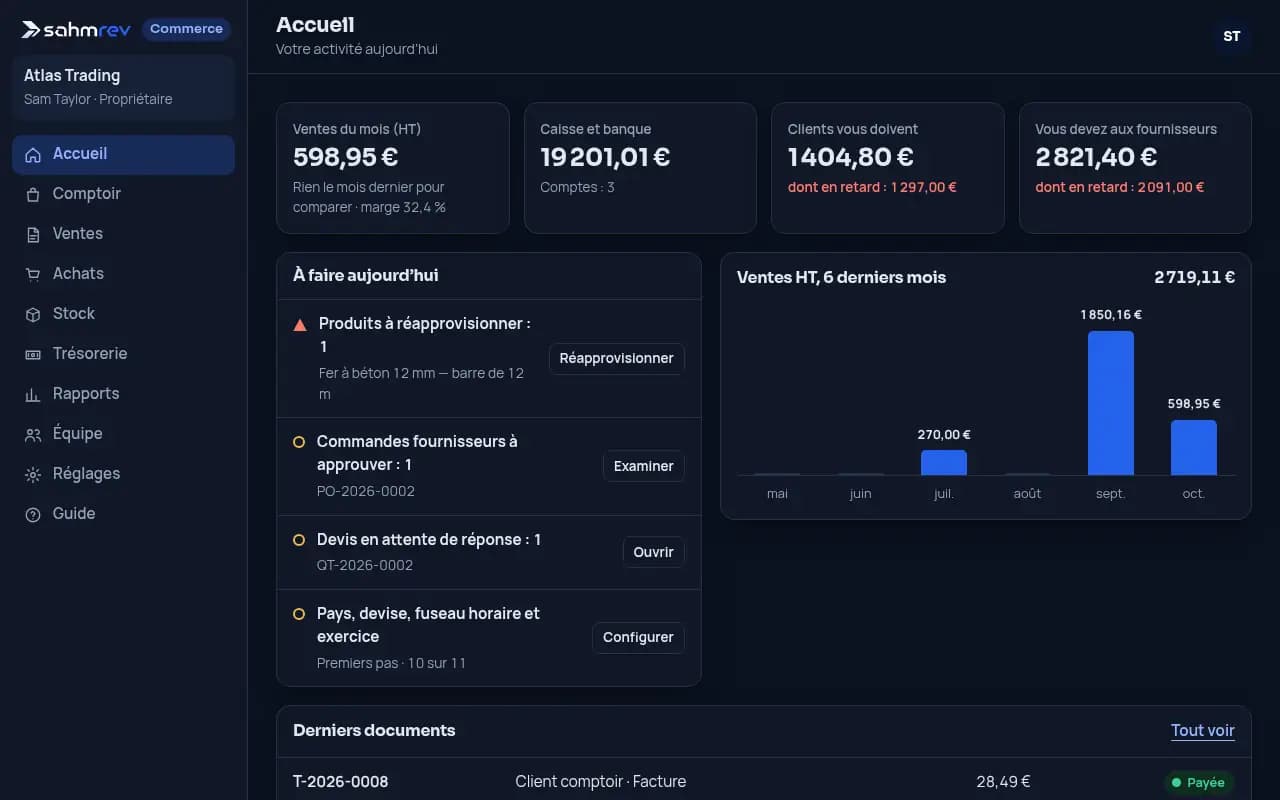This screenshot has height=800, width=1280.
Task: Click the Commerce badge
Action: tap(186, 29)
